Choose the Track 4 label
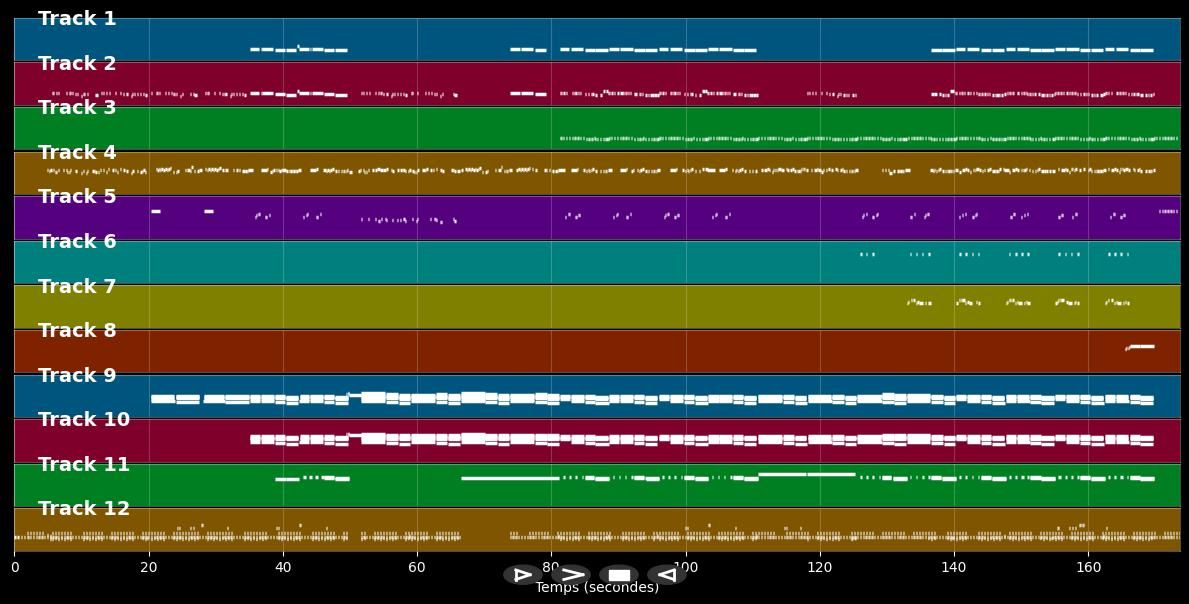 point(77,153)
